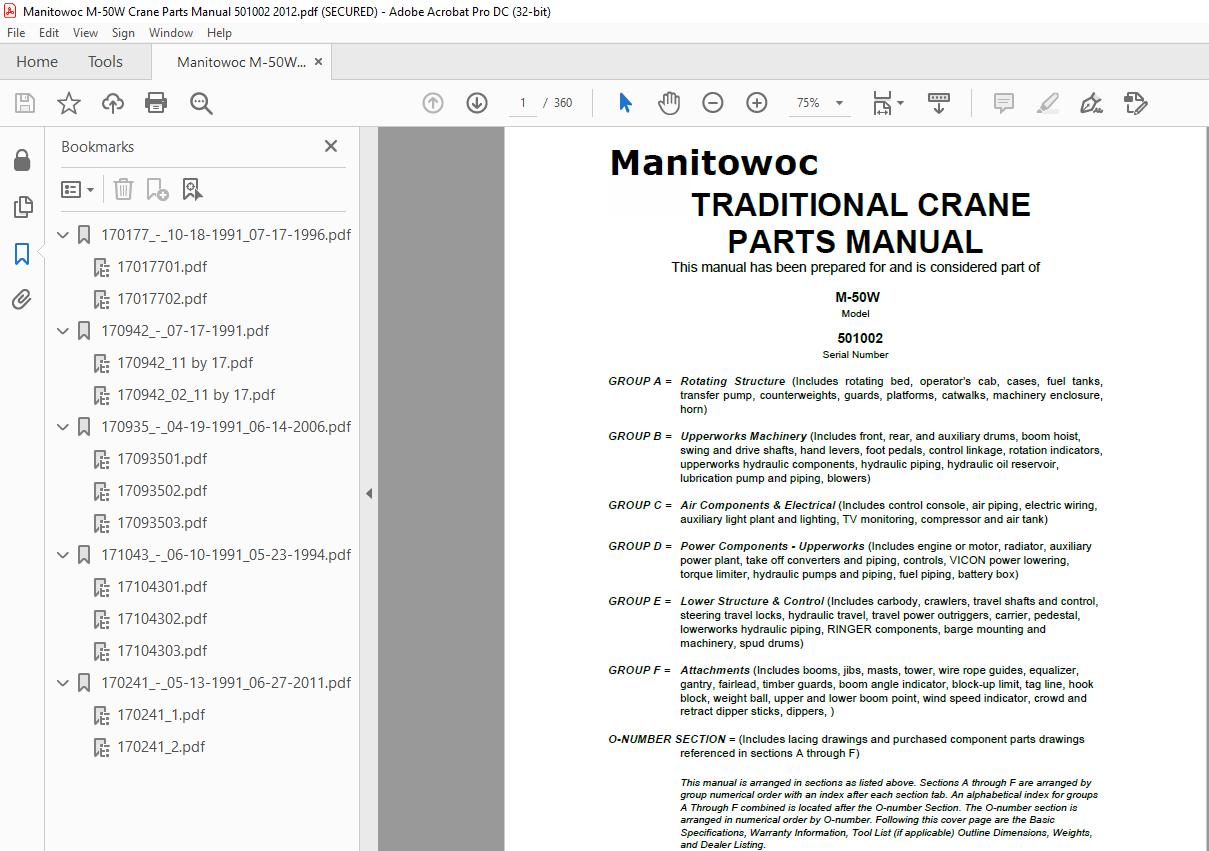
Task: Open bookmark 170241_2.pdf
Action: point(161,747)
